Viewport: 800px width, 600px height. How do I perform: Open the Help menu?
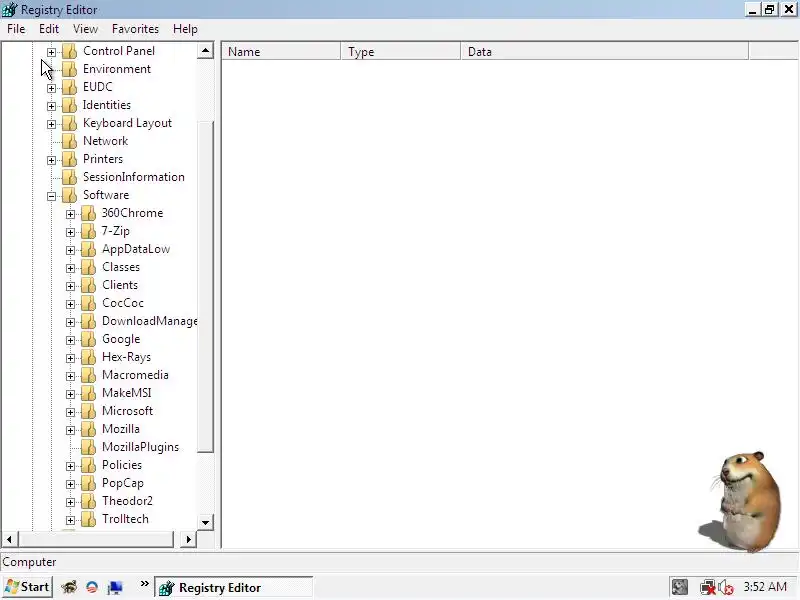click(x=185, y=29)
